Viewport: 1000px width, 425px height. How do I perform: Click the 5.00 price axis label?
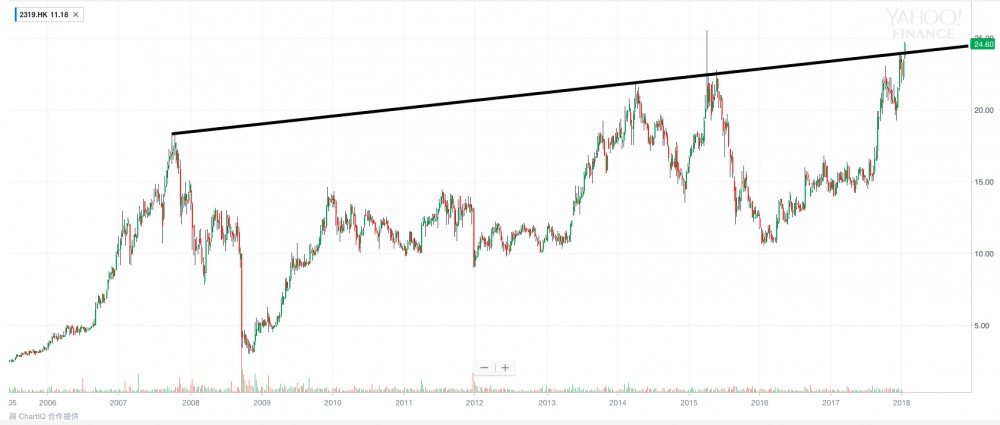pos(984,326)
